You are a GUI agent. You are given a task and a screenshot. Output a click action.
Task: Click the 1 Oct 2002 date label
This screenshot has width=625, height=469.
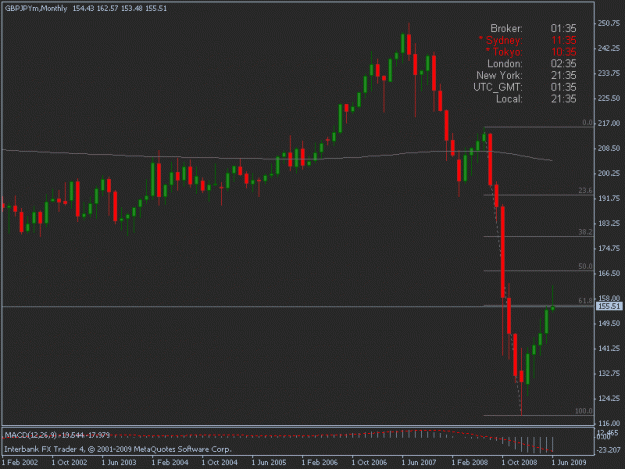pyautogui.click(x=69, y=462)
